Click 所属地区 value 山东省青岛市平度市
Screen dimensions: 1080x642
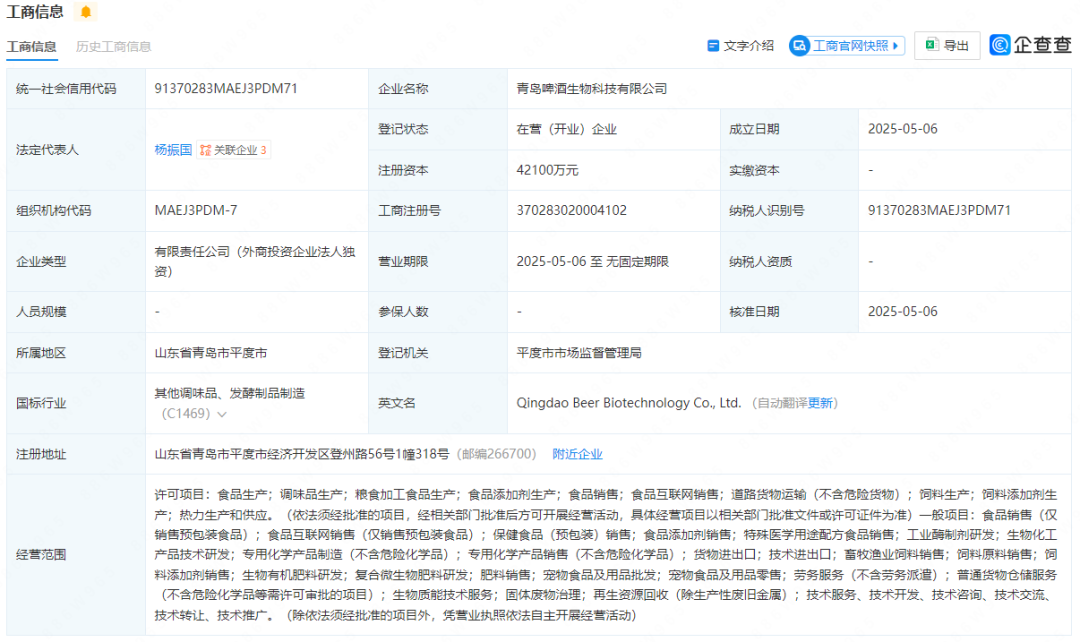(x=211, y=353)
